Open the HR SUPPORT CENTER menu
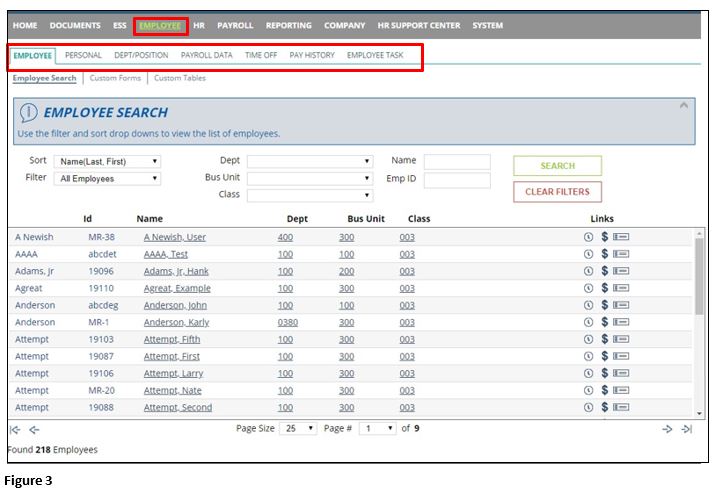Screen dimensions: 716x503 pos(419,26)
